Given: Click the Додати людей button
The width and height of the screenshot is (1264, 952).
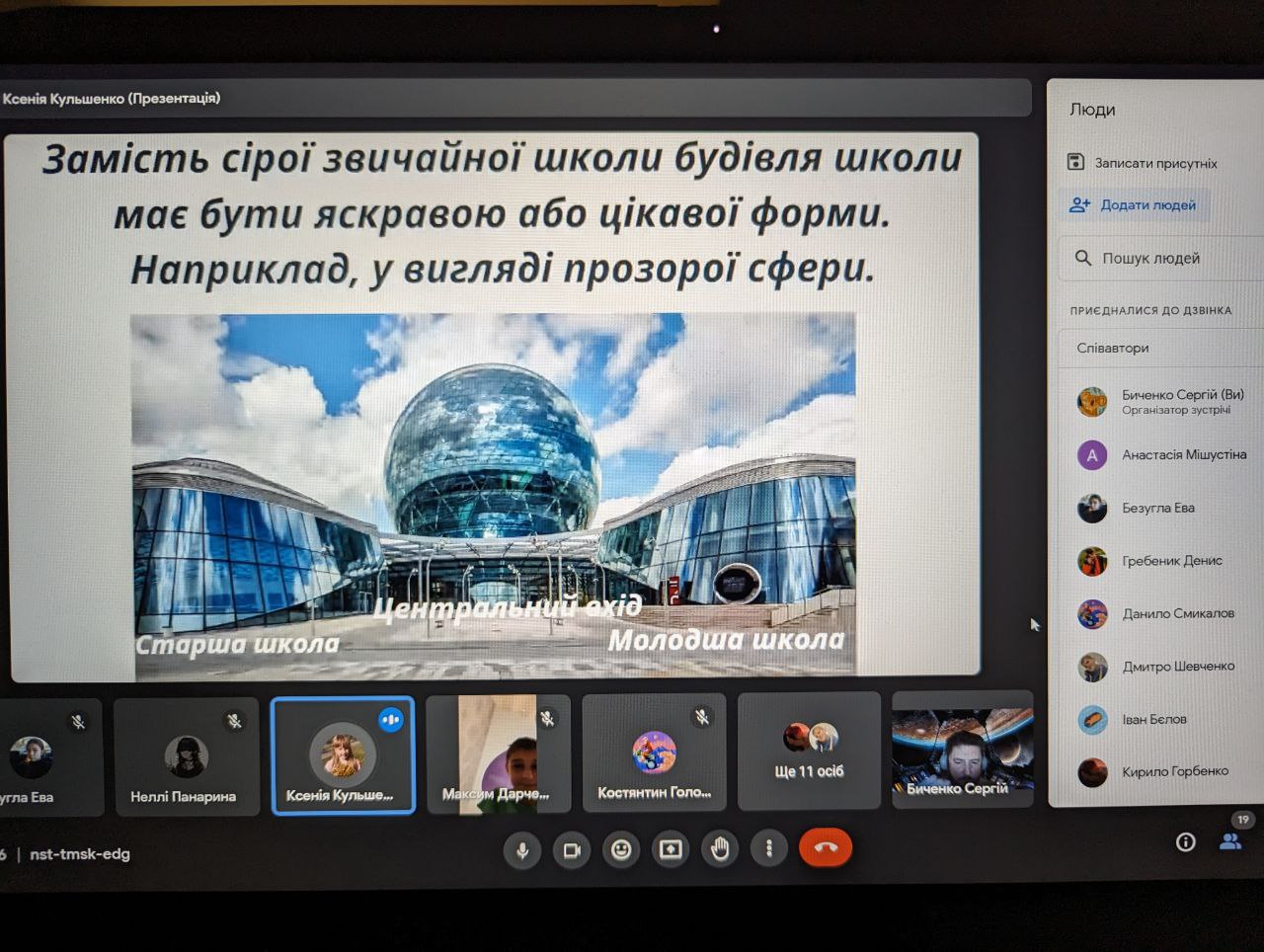Looking at the screenshot, I should coord(1134,205).
